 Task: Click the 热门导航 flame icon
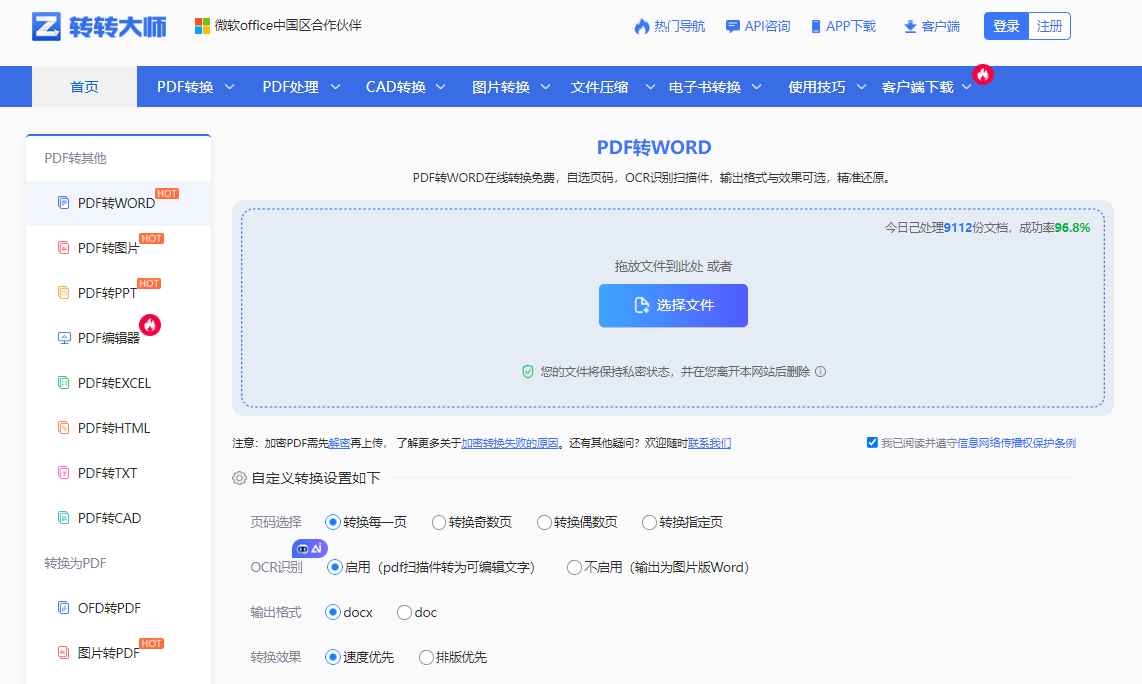[642, 26]
